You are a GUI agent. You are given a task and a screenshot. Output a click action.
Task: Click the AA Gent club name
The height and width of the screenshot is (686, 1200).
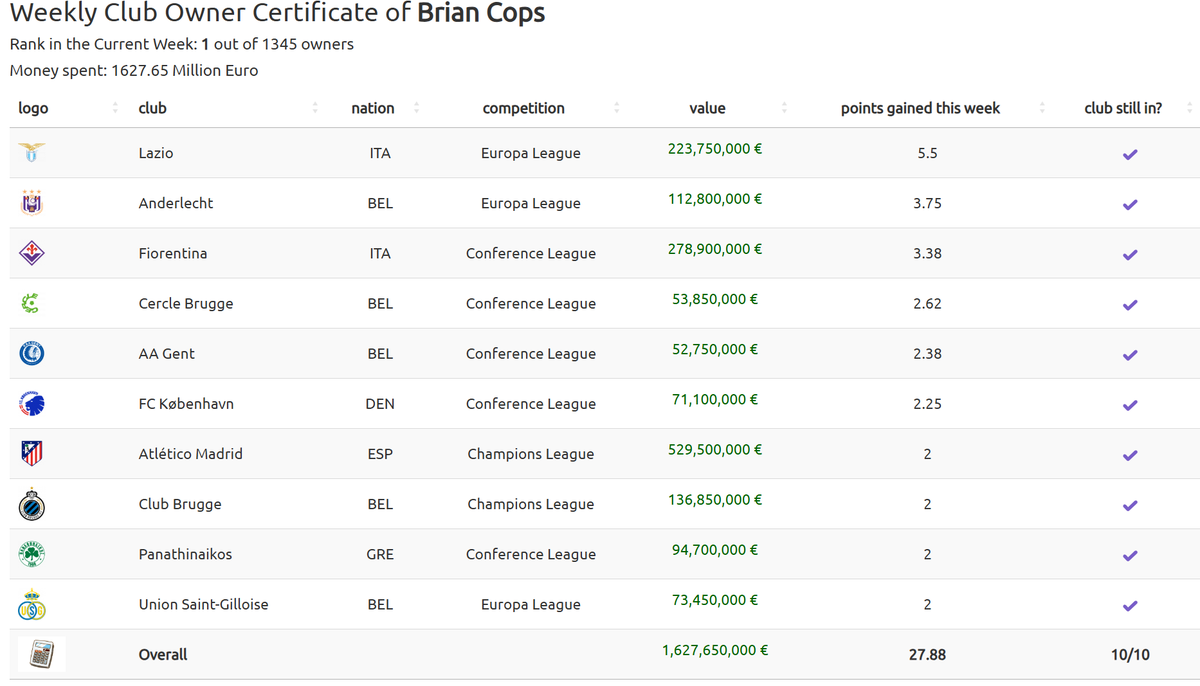167,353
